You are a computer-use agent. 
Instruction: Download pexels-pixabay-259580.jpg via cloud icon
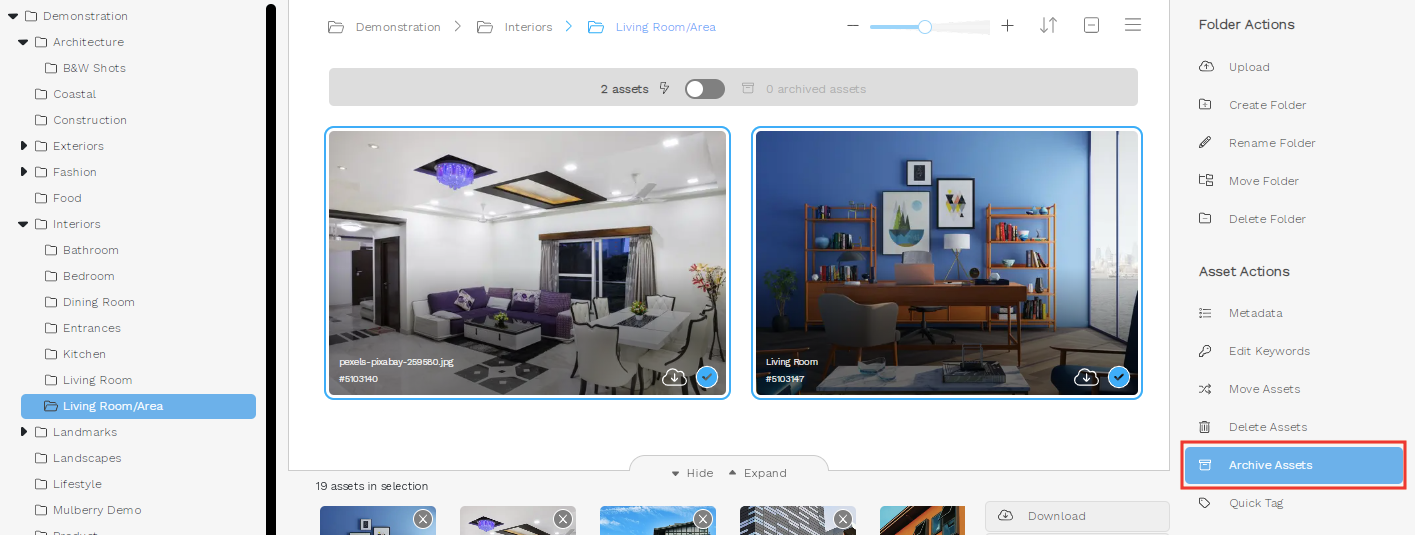coord(675,377)
